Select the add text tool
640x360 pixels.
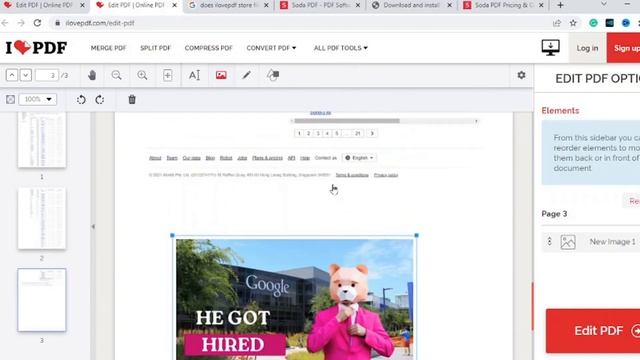194,75
